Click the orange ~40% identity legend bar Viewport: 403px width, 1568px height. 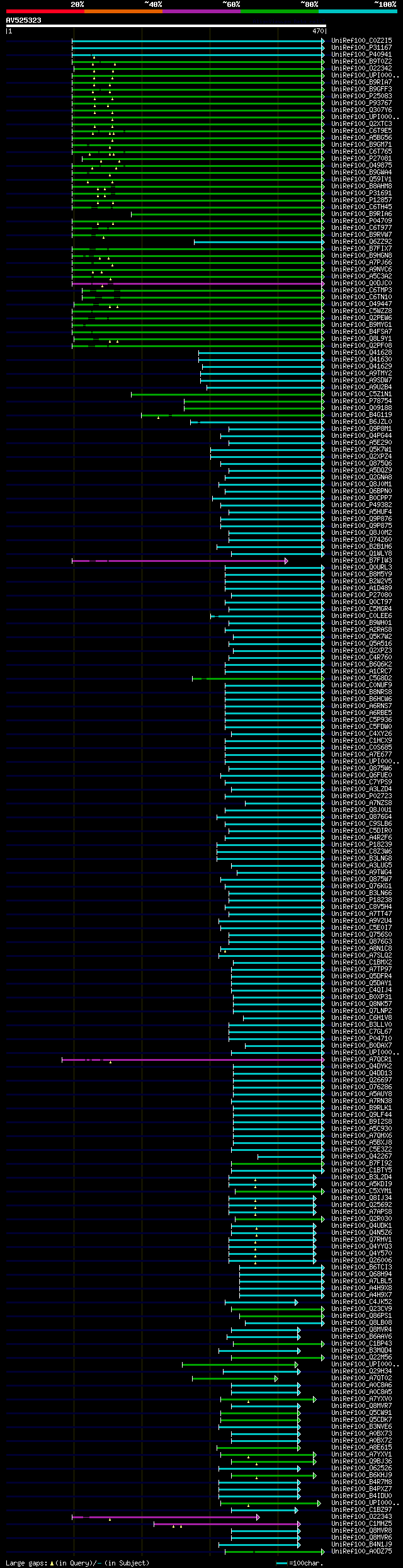point(123,11)
